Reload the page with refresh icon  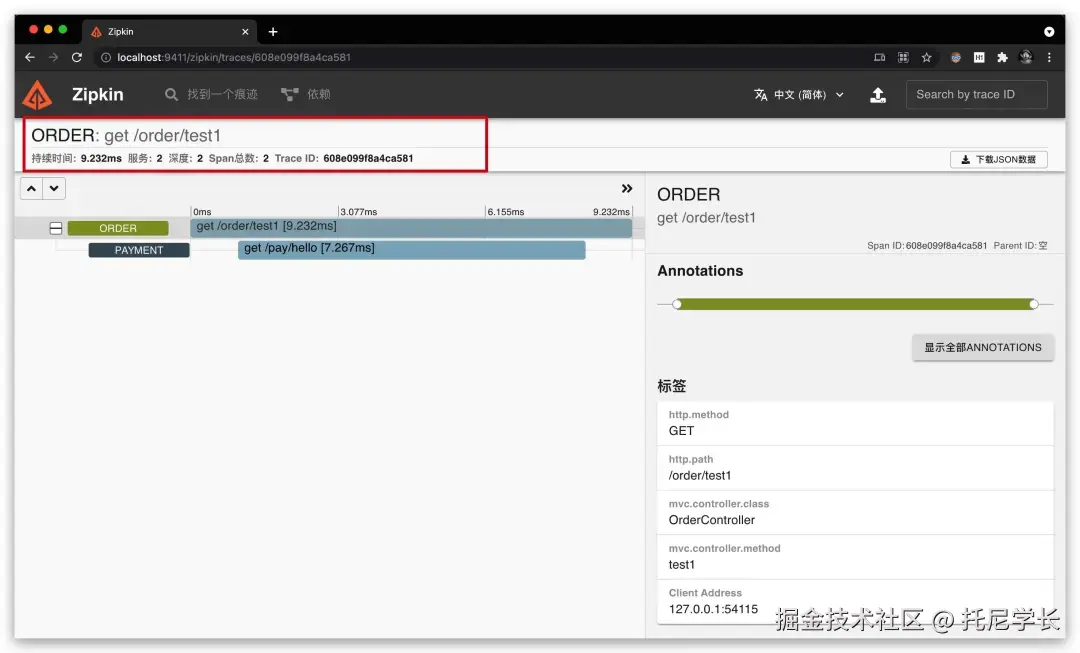point(77,57)
